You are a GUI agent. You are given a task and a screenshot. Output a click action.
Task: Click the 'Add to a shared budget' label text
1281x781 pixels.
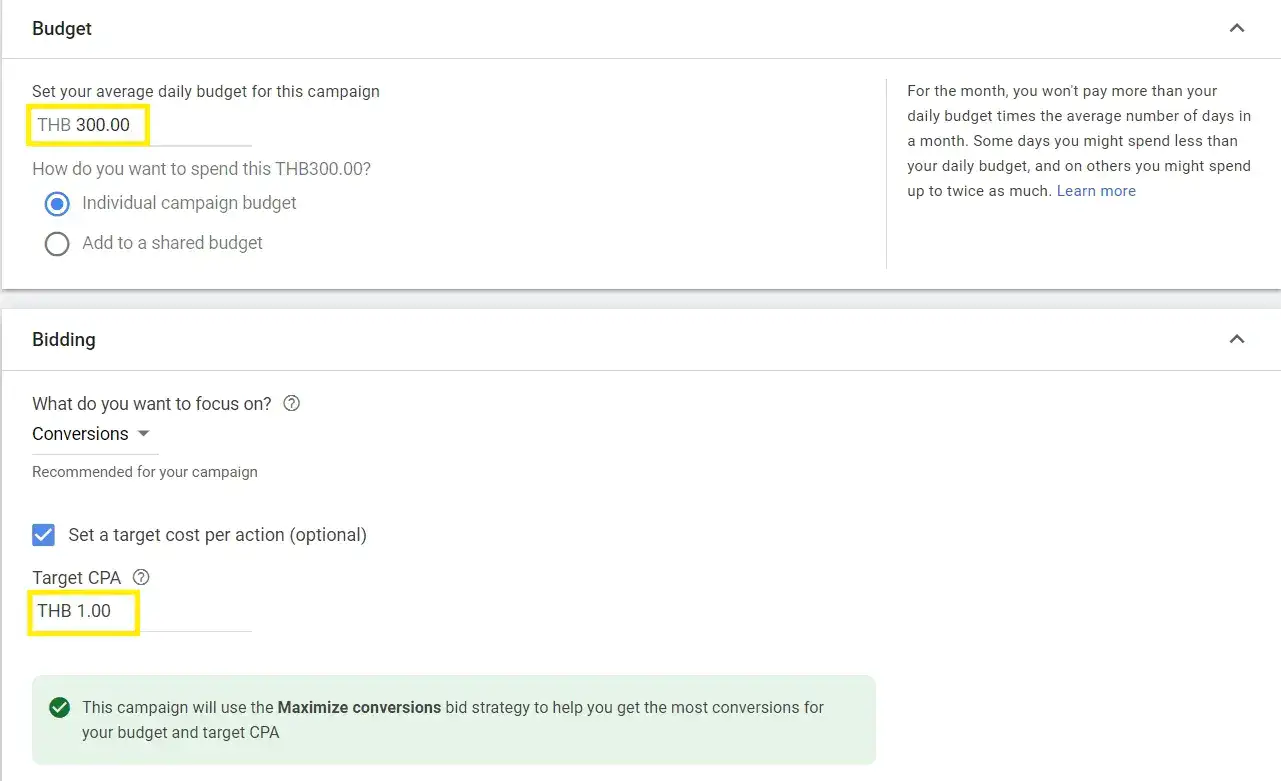tap(172, 243)
